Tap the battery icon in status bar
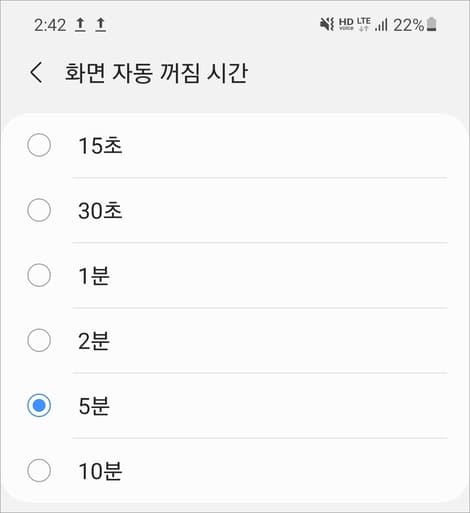Viewport: 470px width, 513px height. click(432, 24)
